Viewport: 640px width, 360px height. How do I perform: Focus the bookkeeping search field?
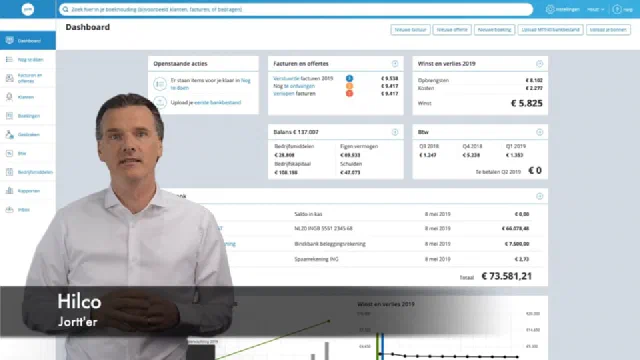(296, 9)
